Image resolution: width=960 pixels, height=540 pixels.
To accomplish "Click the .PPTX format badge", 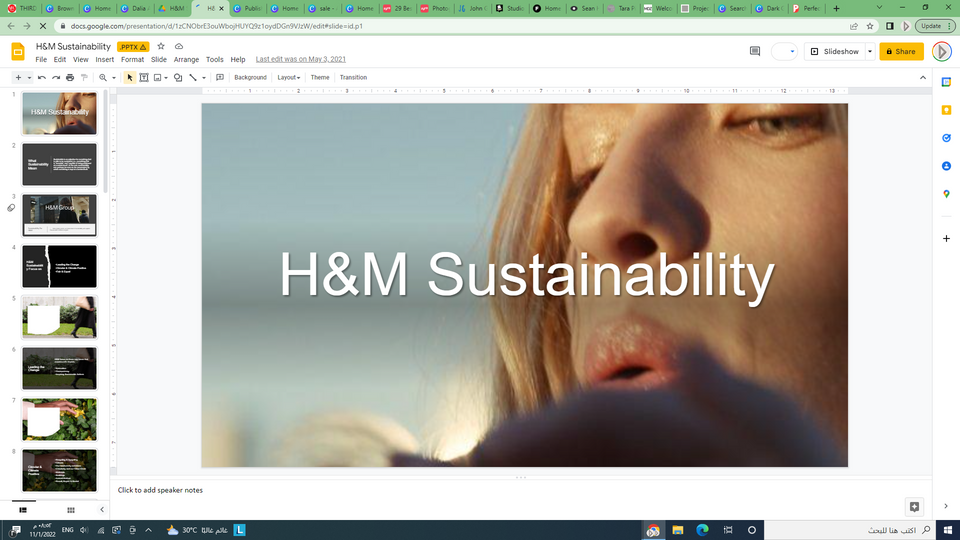I will [x=133, y=47].
